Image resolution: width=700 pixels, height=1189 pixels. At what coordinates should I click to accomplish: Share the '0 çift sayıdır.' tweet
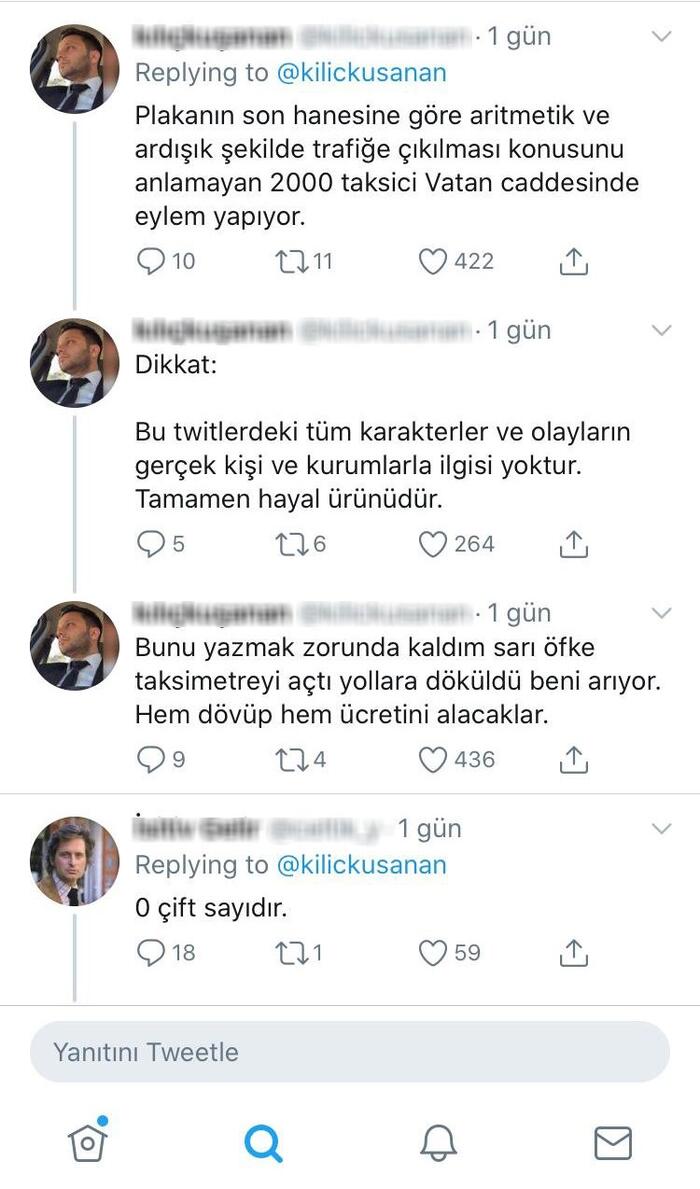tap(573, 953)
